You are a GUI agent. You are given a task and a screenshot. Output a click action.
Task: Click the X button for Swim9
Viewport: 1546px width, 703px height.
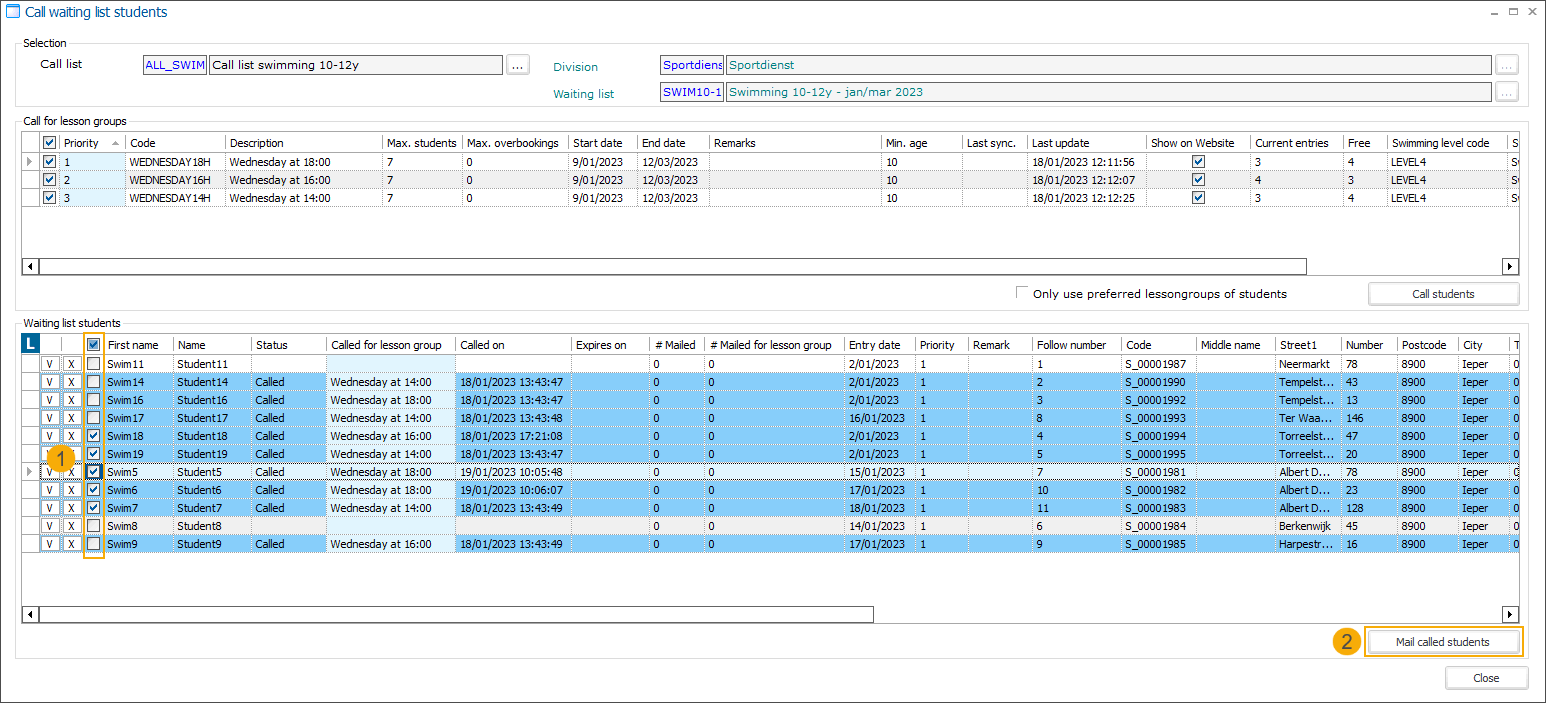click(x=71, y=544)
